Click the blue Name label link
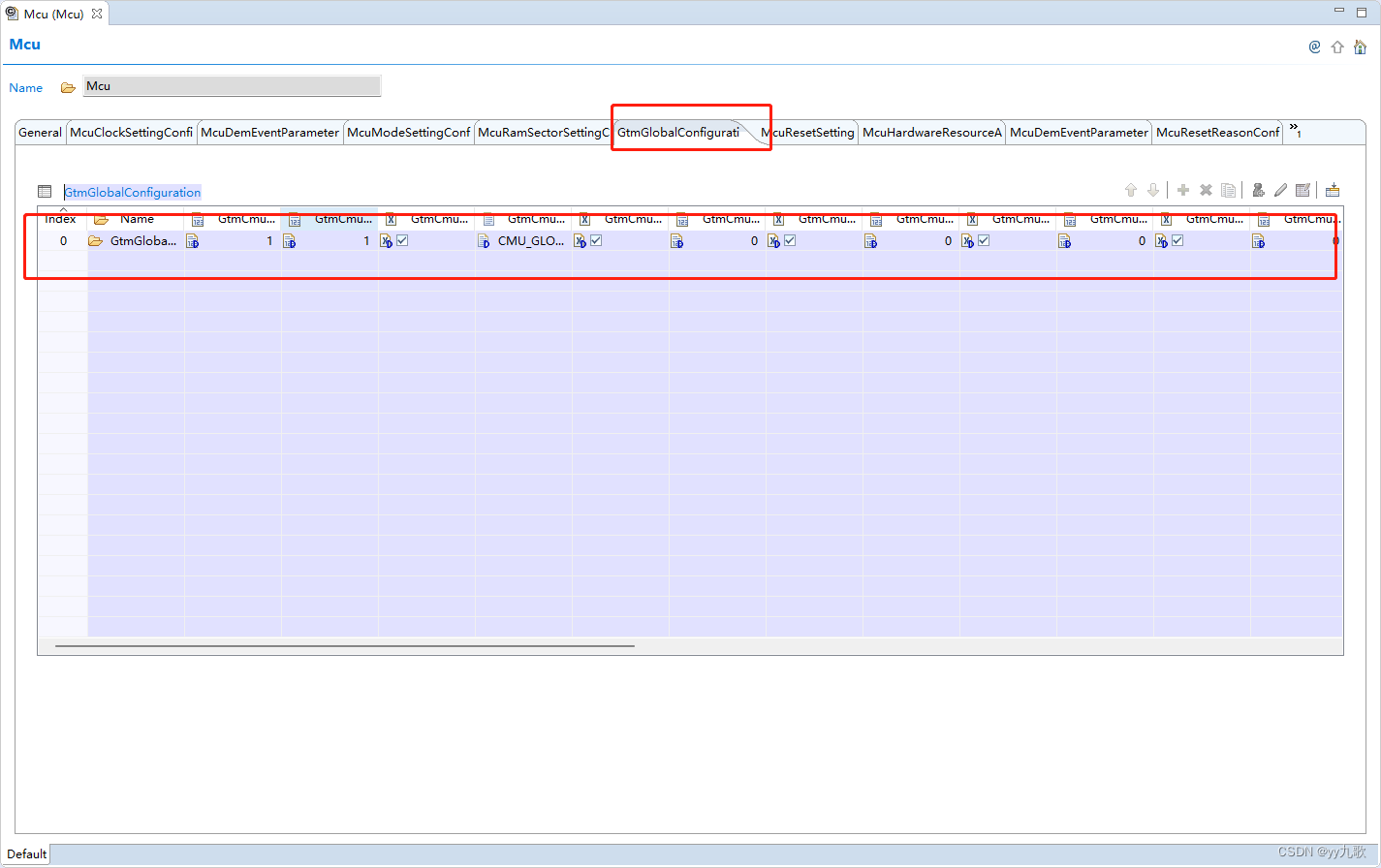Screen dimensions: 1381x868 26,88
